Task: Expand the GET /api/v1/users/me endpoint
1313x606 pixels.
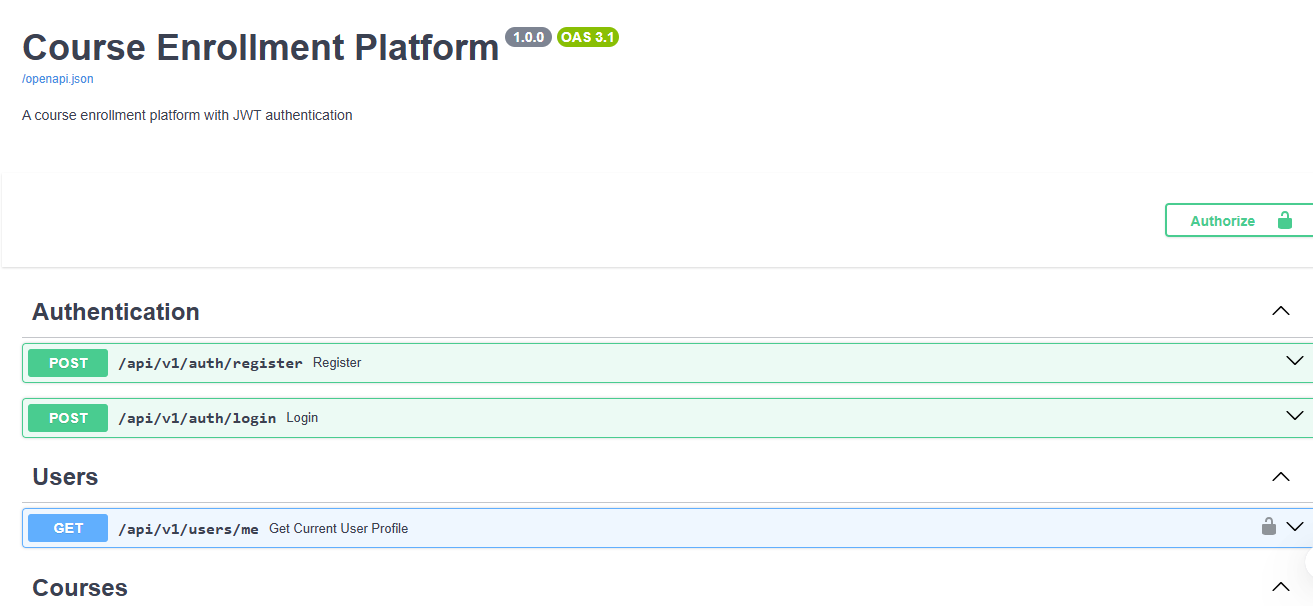Action: tap(1295, 527)
